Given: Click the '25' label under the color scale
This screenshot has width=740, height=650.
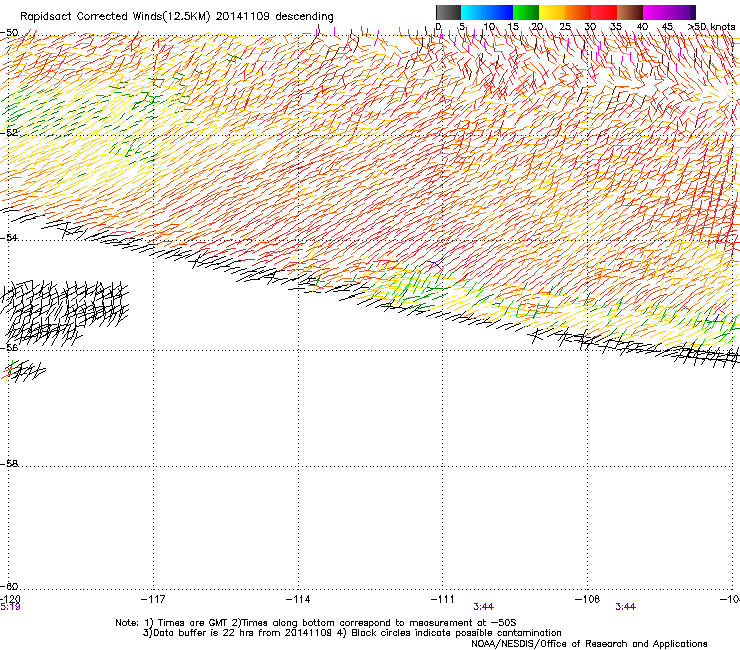Looking at the screenshot, I should click(x=565, y=26).
